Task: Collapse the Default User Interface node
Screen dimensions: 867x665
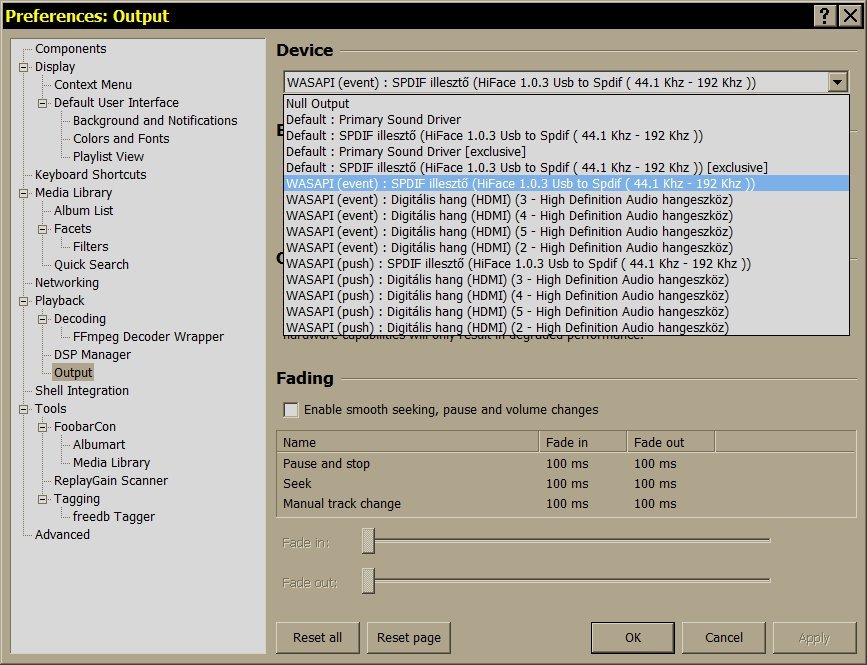Action: 43,103
